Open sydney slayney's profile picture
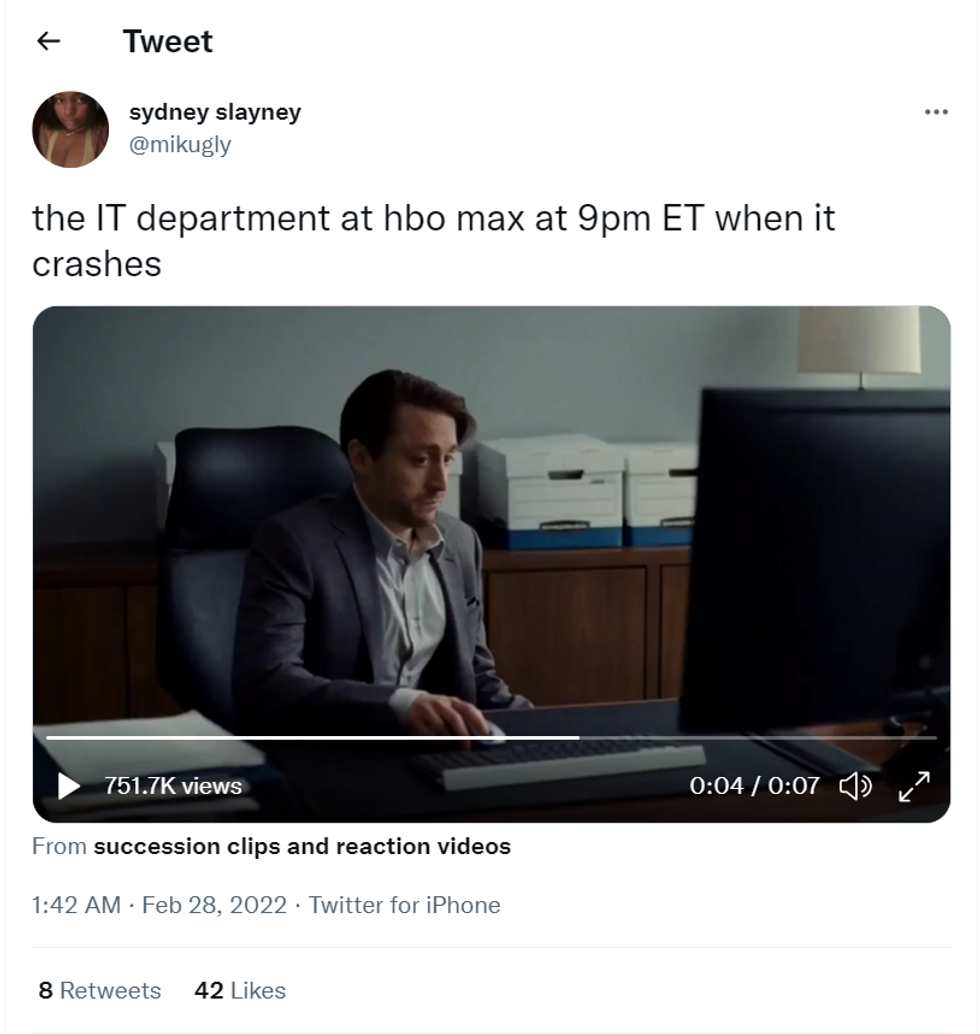The image size is (980, 1034). [x=71, y=129]
